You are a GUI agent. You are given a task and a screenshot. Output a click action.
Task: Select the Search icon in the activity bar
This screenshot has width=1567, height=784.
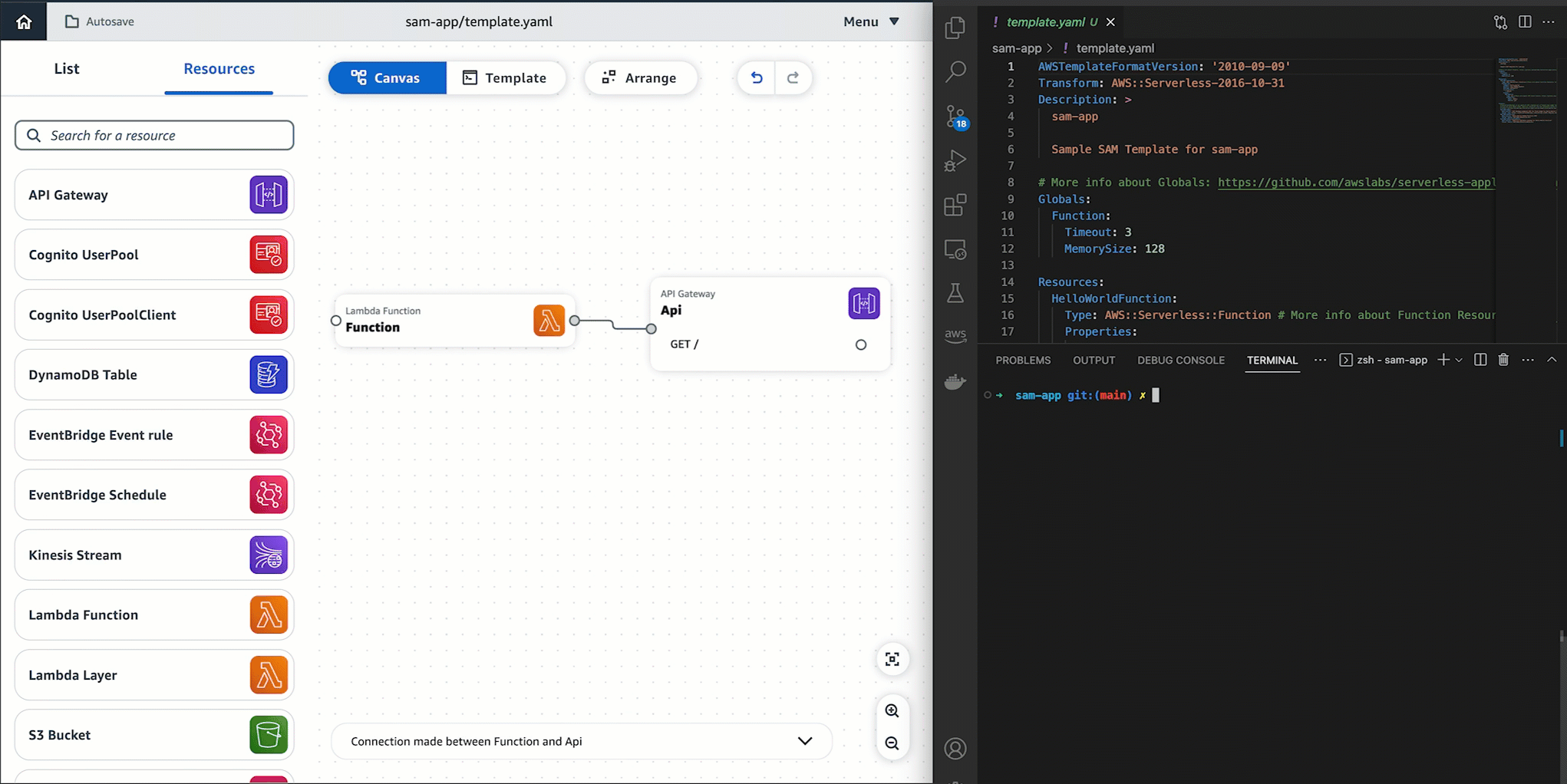pyautogui.click(x=955, y=71)
